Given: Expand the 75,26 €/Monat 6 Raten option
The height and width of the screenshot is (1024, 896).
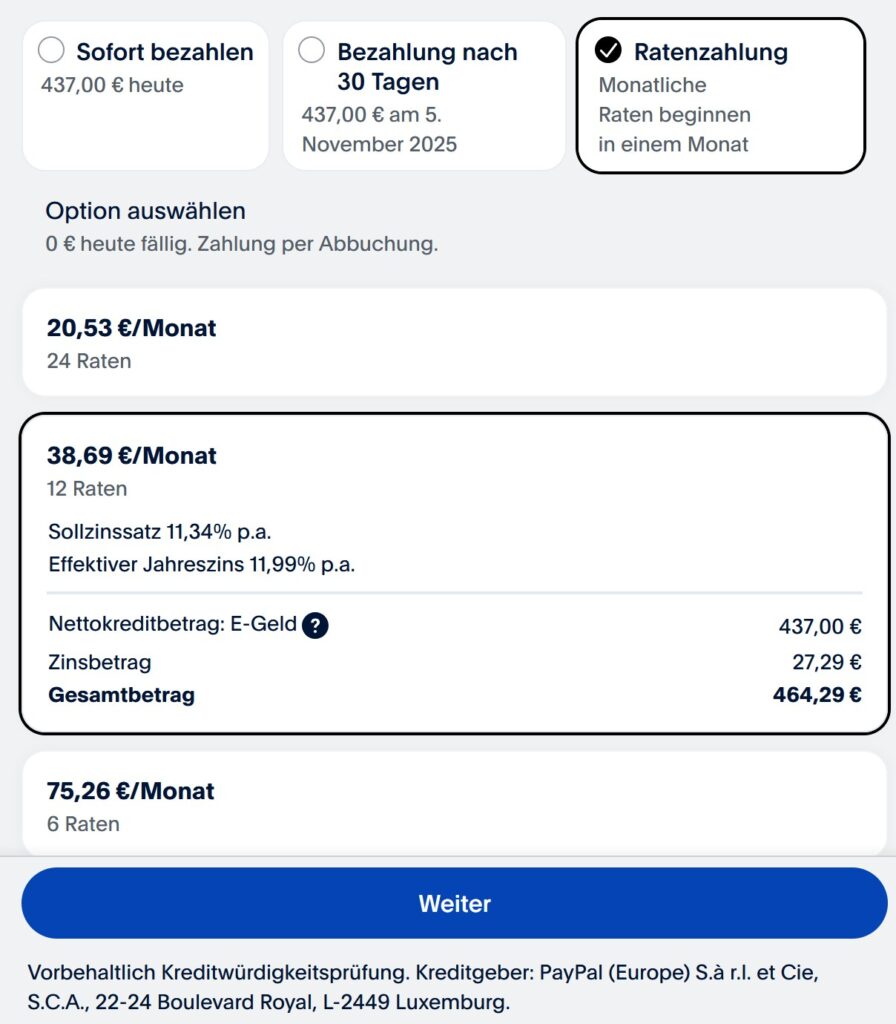Looking at the screenshot, I should pos(453,805).
